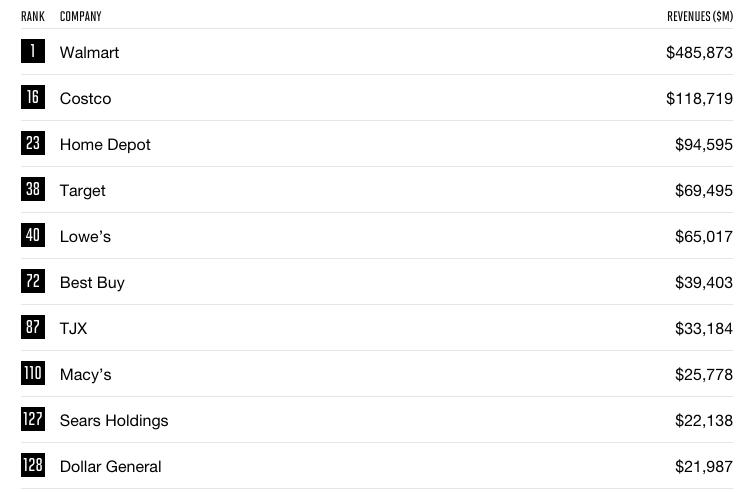The width and height of the screenshot is (740, 492).
Task: Open the Sears Holdings entry
Action: click(114, 420)
